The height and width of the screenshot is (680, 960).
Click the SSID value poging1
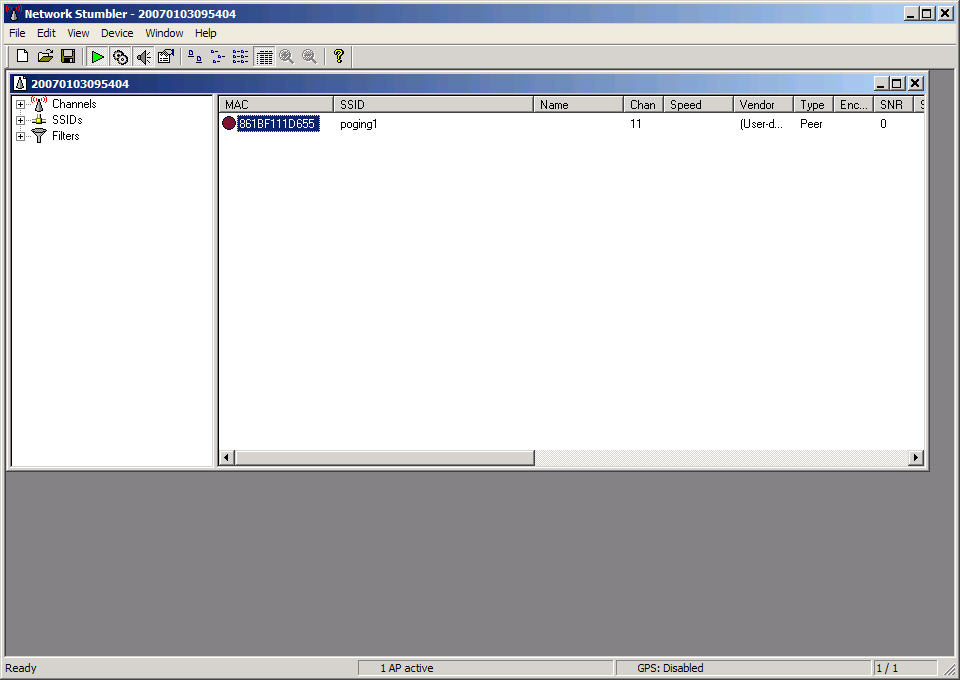pos(359,124)
